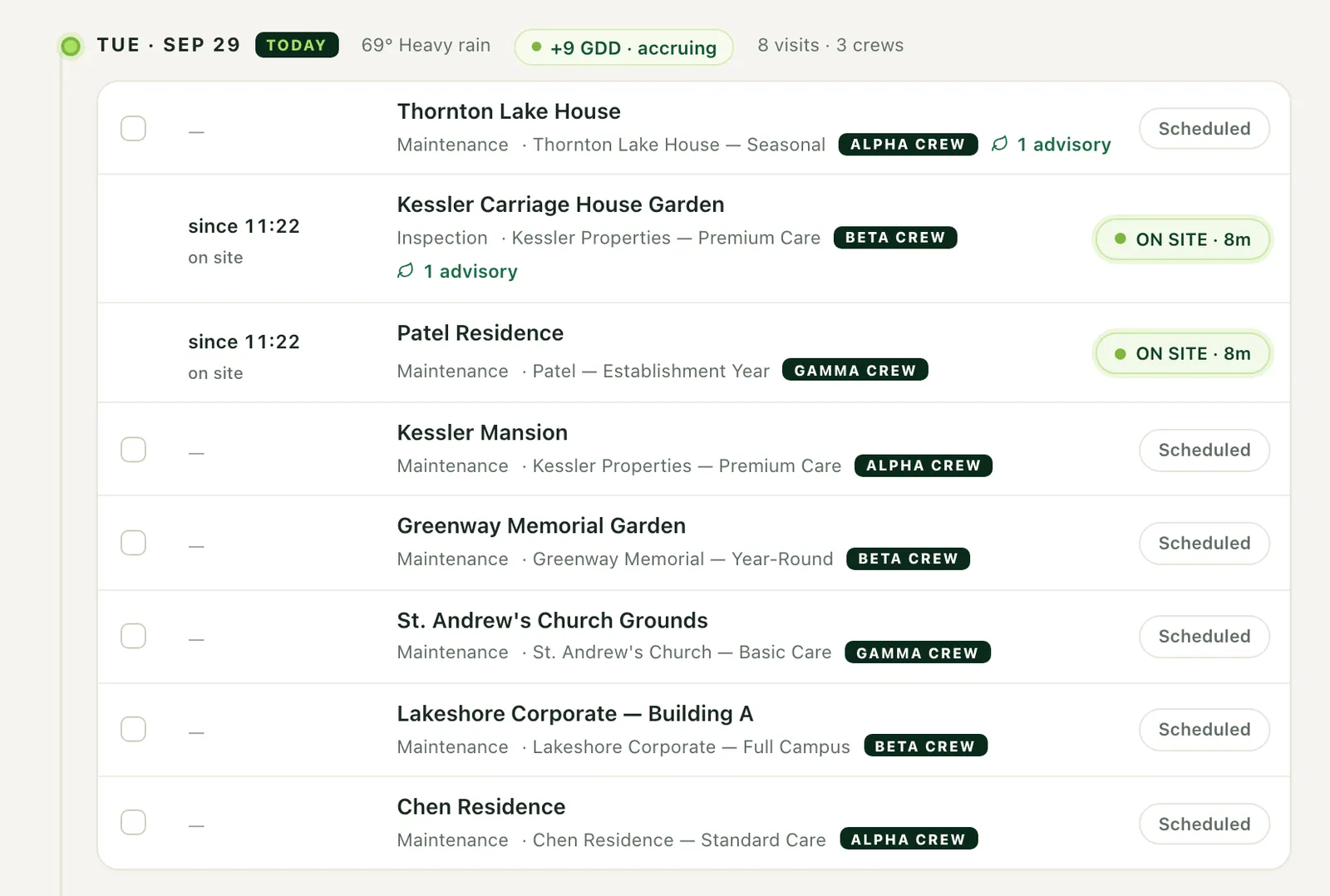Open Lakeshore Corporate — Building A title
Screen dimensions: 1330x896
(x=575, y=714)
